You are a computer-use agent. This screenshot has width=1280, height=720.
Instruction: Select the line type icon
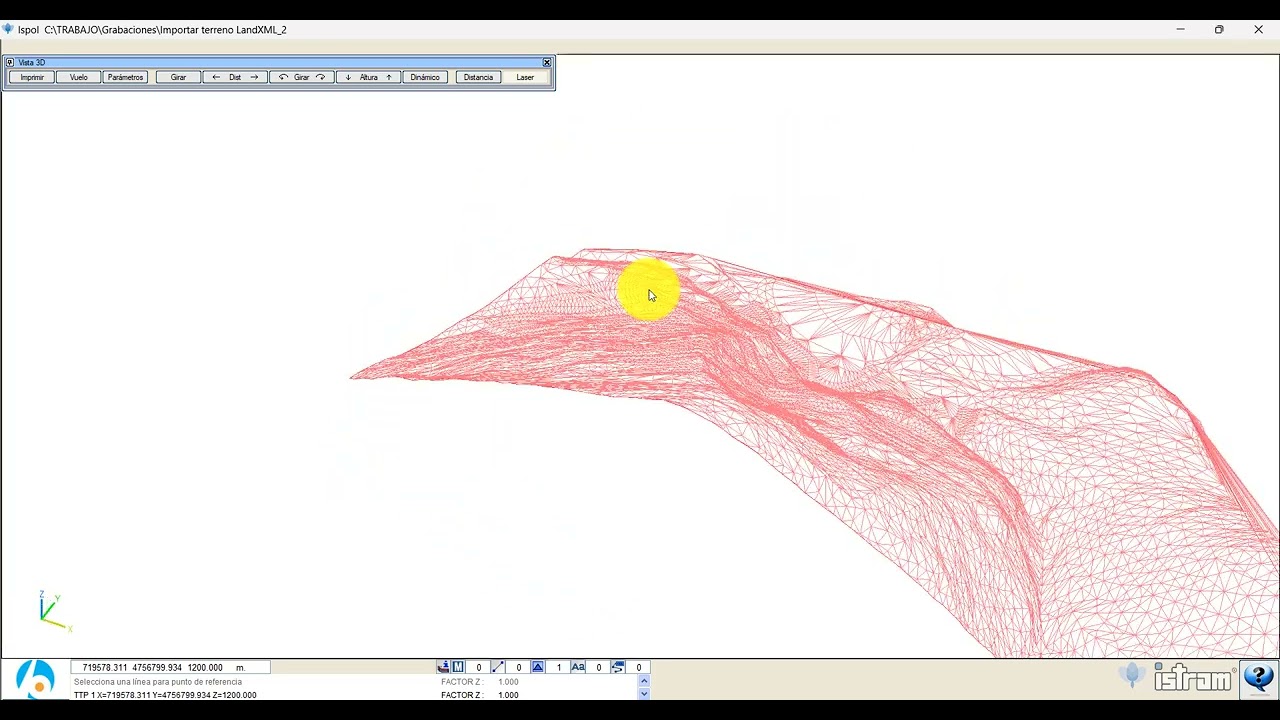point(498,667)
